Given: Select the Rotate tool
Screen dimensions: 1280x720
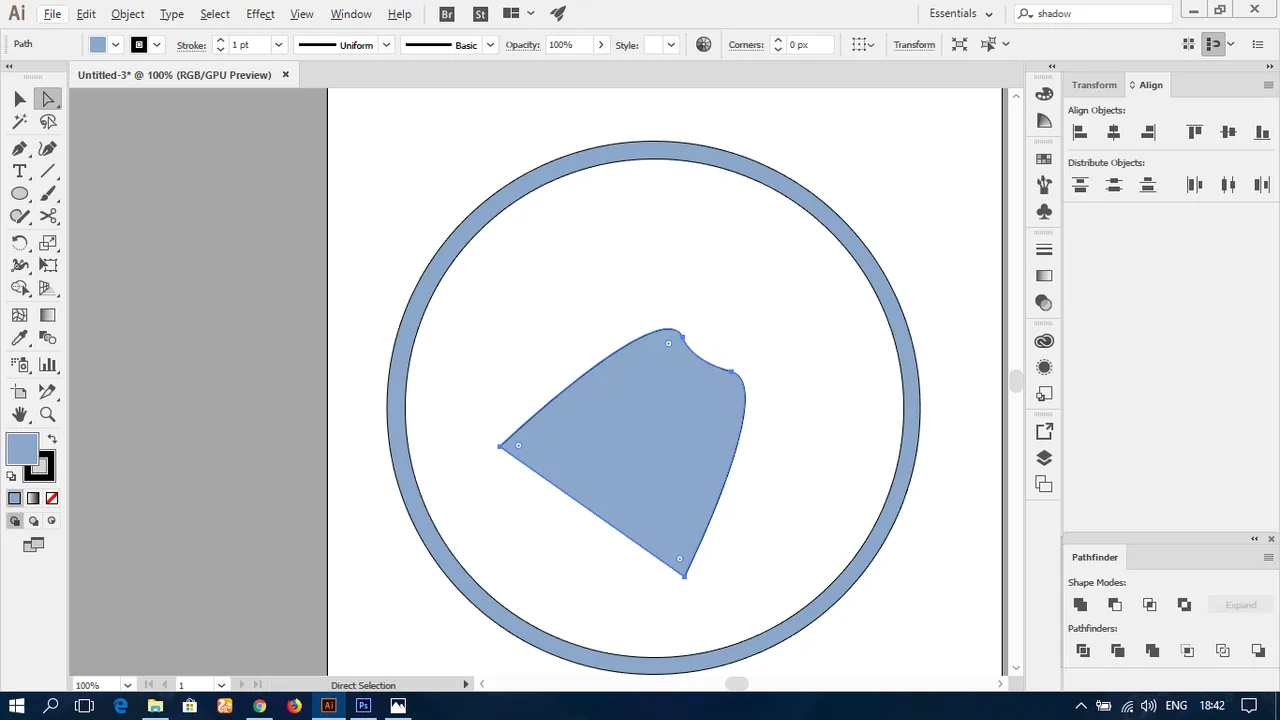Looking at the screenshot, I should 19,243.
